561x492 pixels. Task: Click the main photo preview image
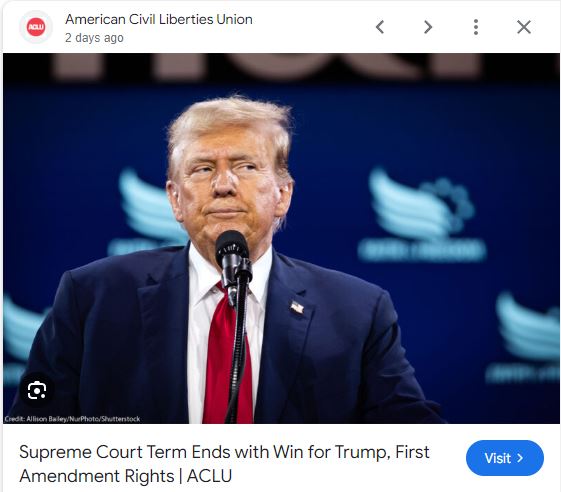click(x=281, y=239)
